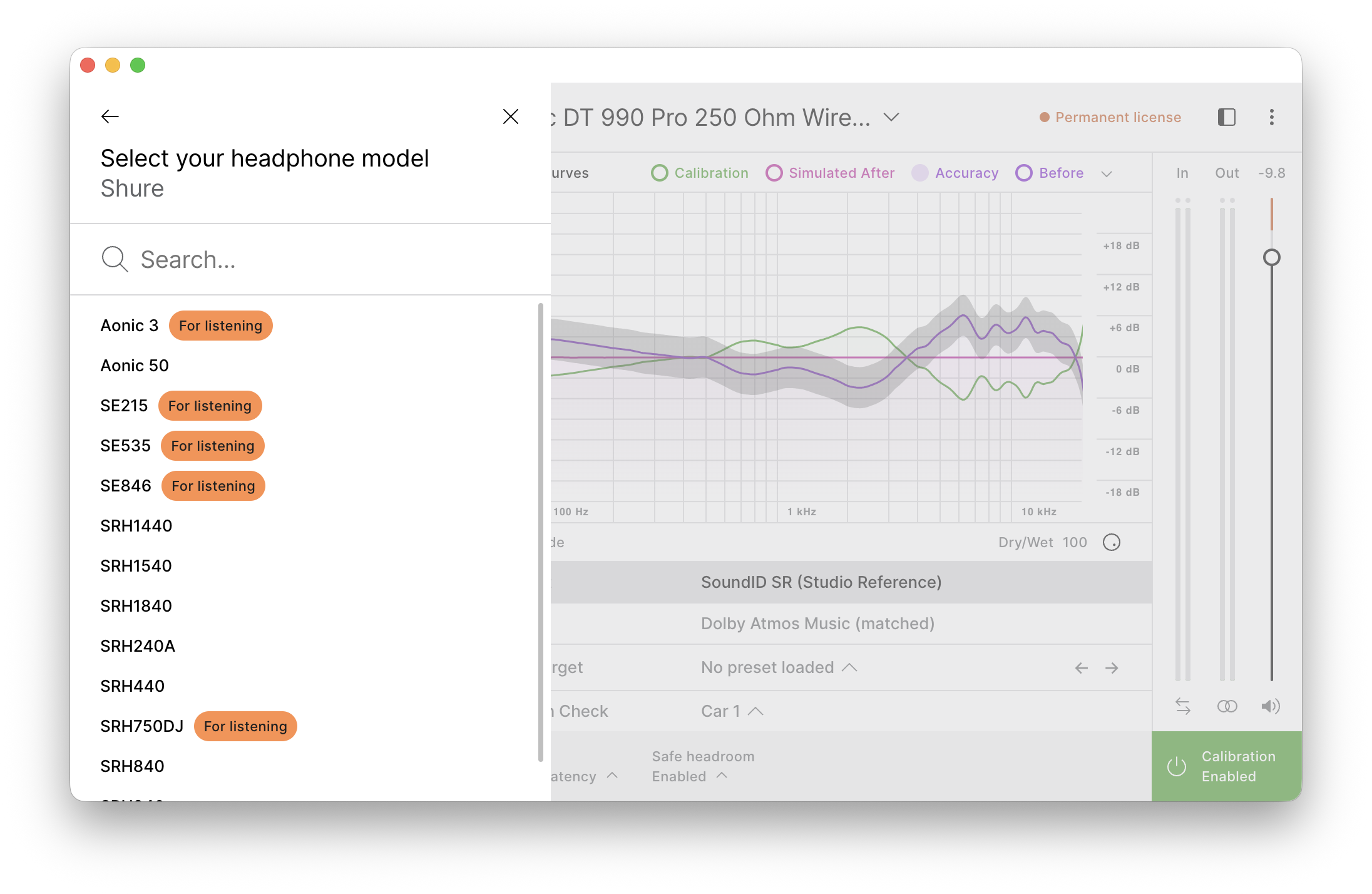
Task: Pick SRH440 from the list
Action: pyautogui.click(x=132, y=686)
